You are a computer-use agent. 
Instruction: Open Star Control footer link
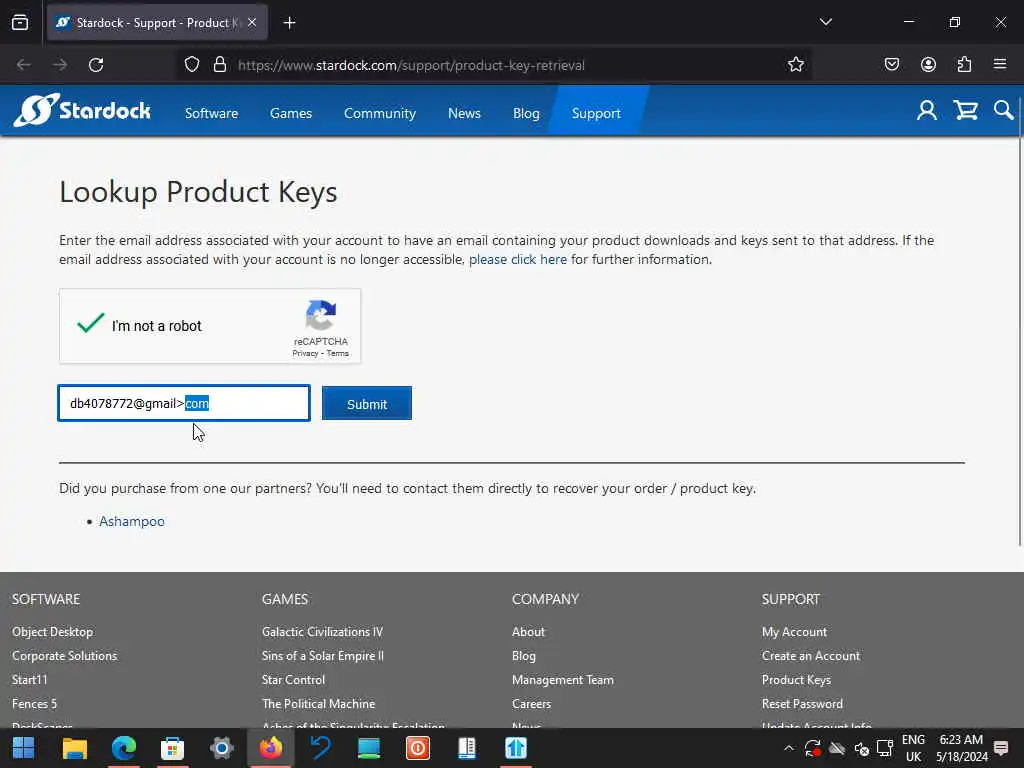point(293,680)
